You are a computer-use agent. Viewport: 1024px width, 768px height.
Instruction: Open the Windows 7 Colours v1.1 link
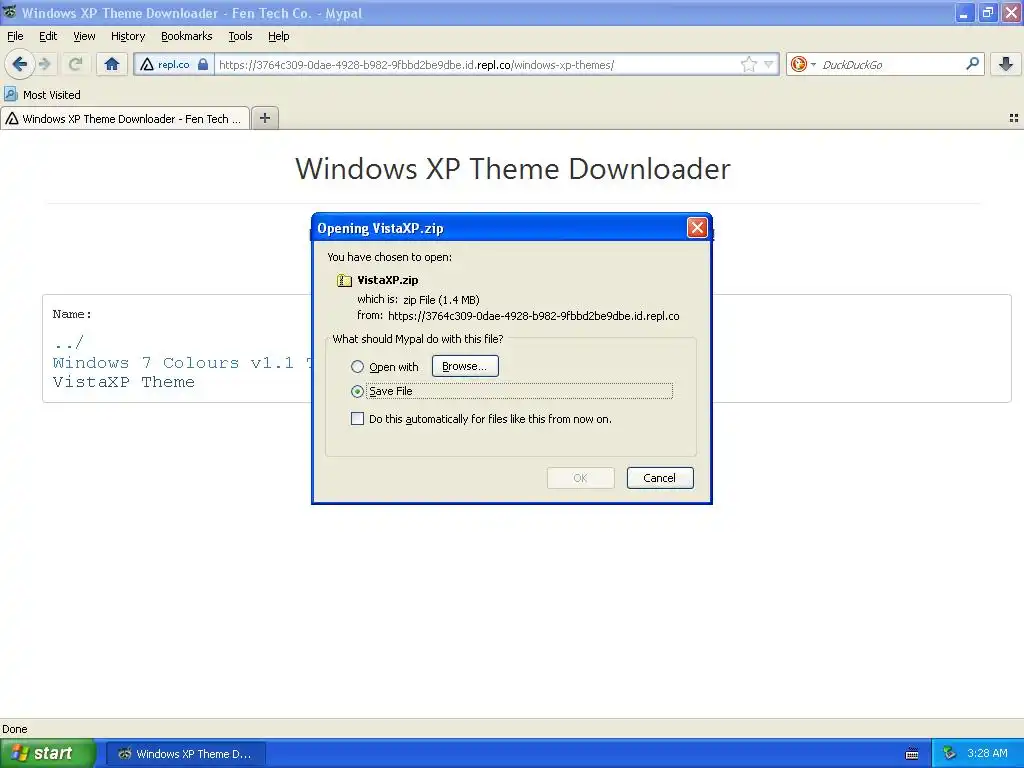182,362
